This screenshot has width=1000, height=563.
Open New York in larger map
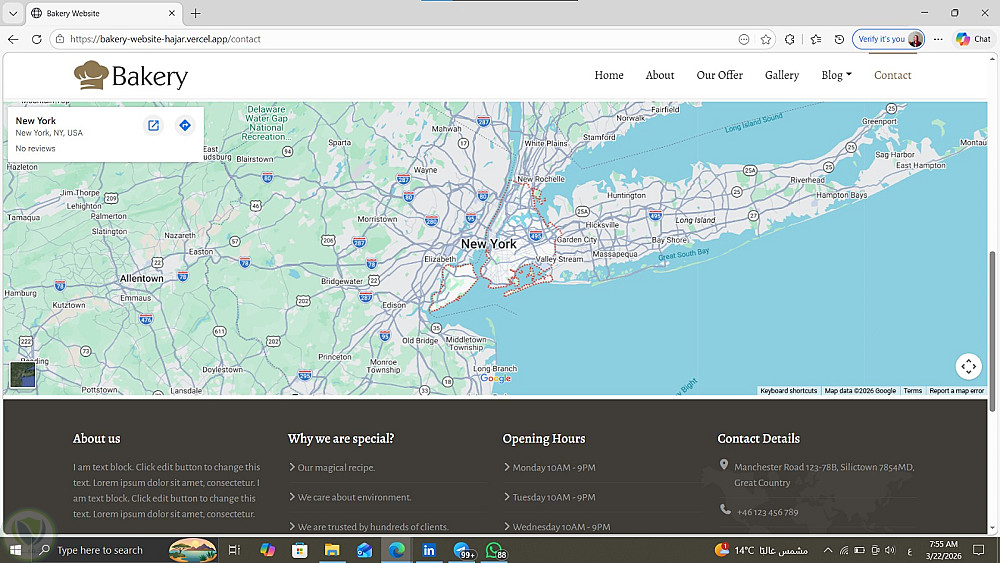(x=153, y=125)
